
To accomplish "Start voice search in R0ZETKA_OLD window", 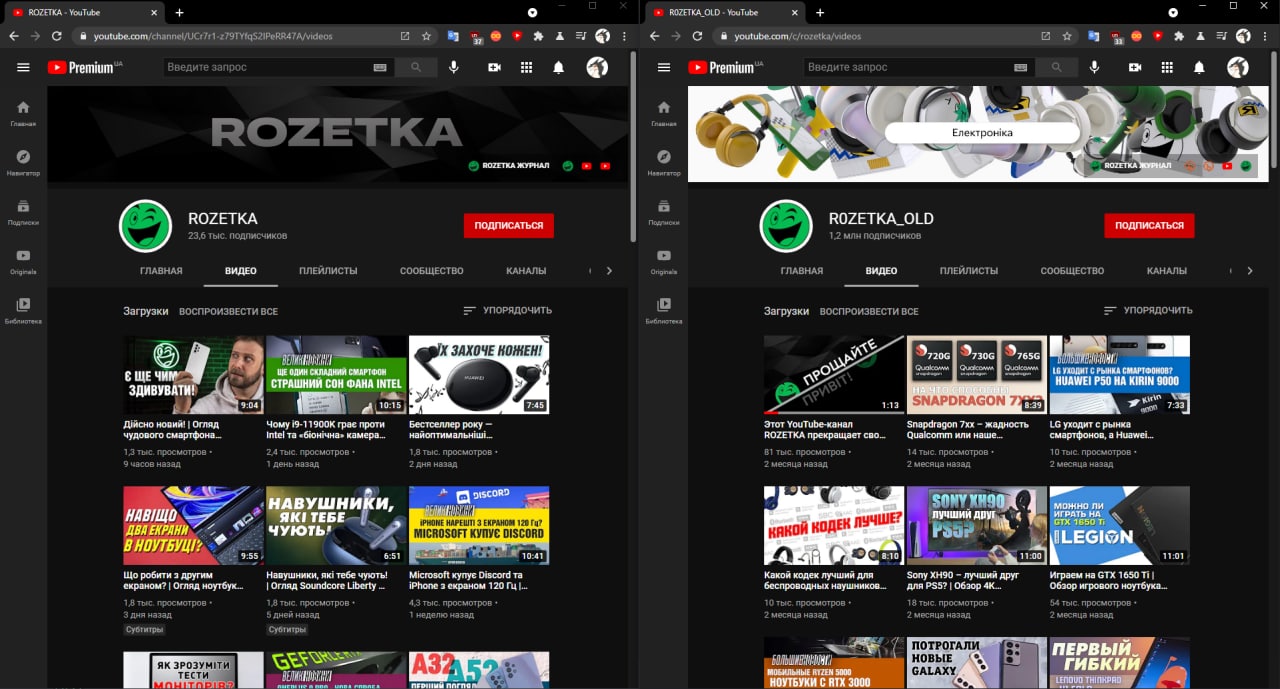I will (1095, 67).
